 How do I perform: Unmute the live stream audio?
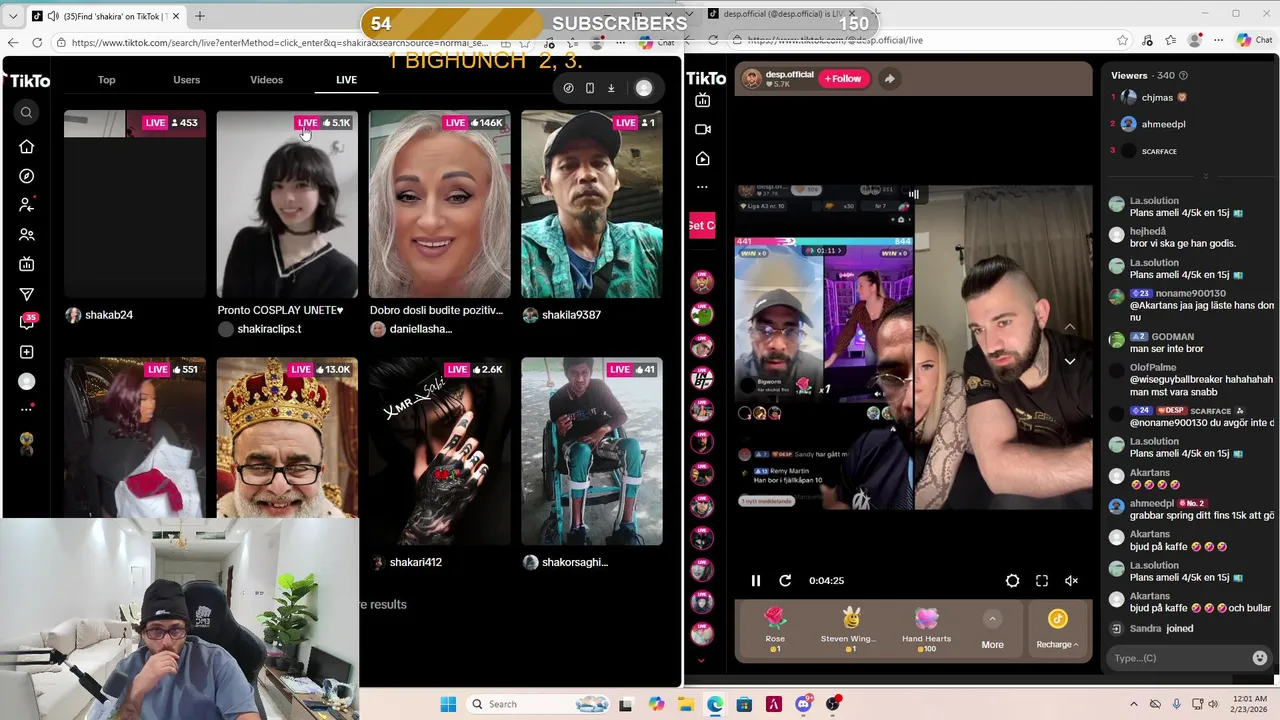(1071, 581)
